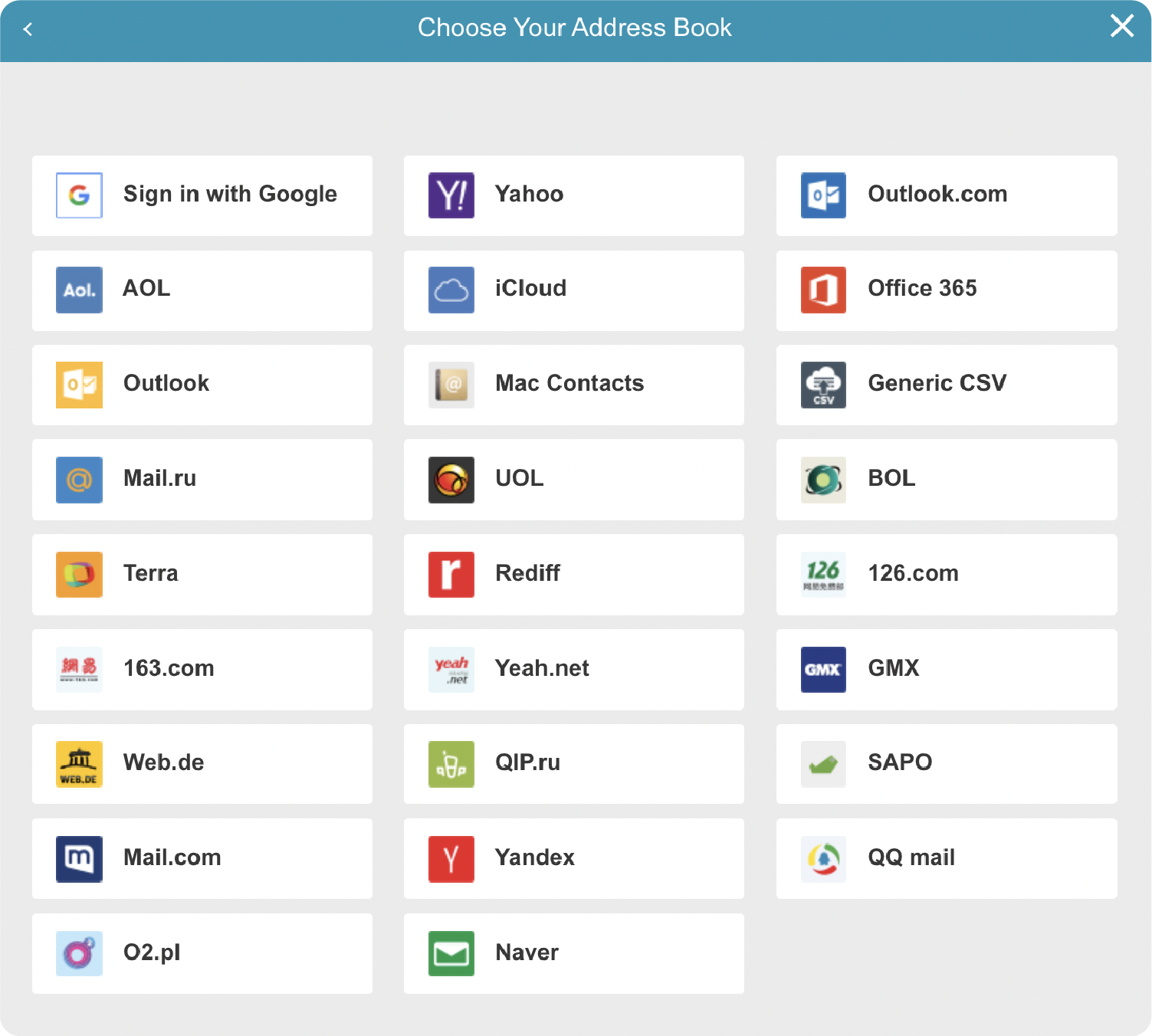
Task: Pick the Rediff text label
Action: point(527,573)
